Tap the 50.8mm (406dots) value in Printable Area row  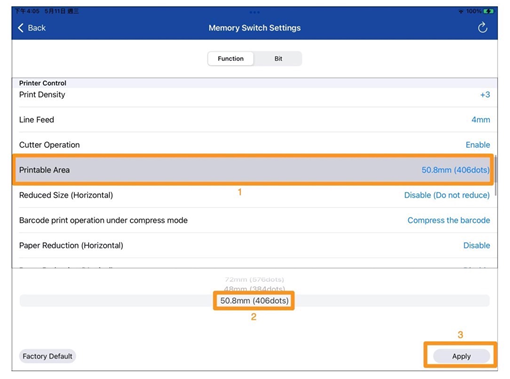pos(455,170)
